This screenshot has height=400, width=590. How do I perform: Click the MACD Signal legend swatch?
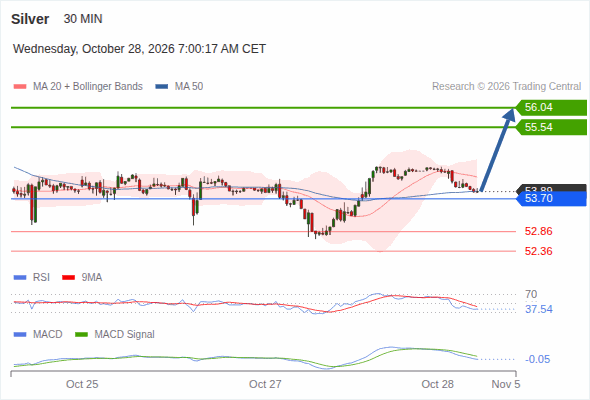coord(81,335)
